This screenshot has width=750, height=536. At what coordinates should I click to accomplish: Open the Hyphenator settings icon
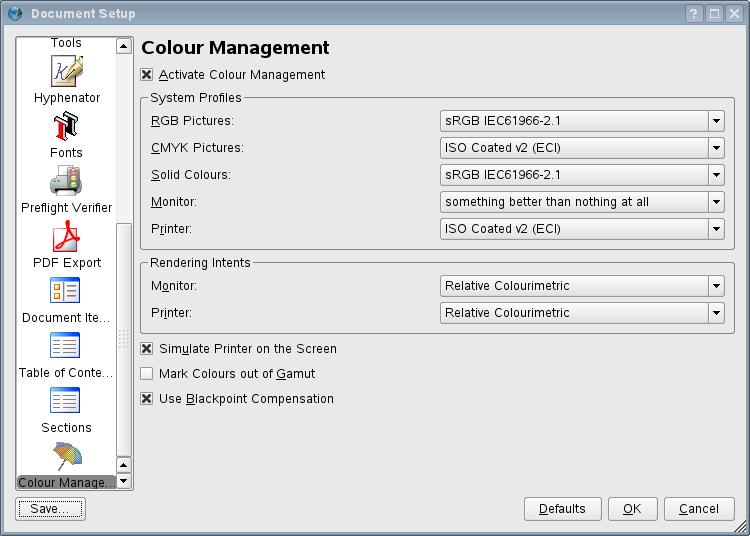point(66,72)
